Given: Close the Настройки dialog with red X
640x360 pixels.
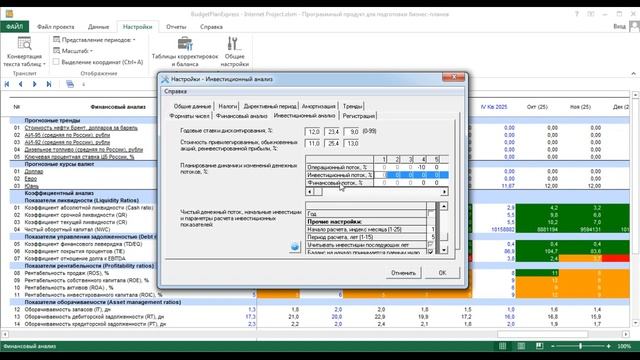Looking at the screenshot, I should click(x=453, y=77).
